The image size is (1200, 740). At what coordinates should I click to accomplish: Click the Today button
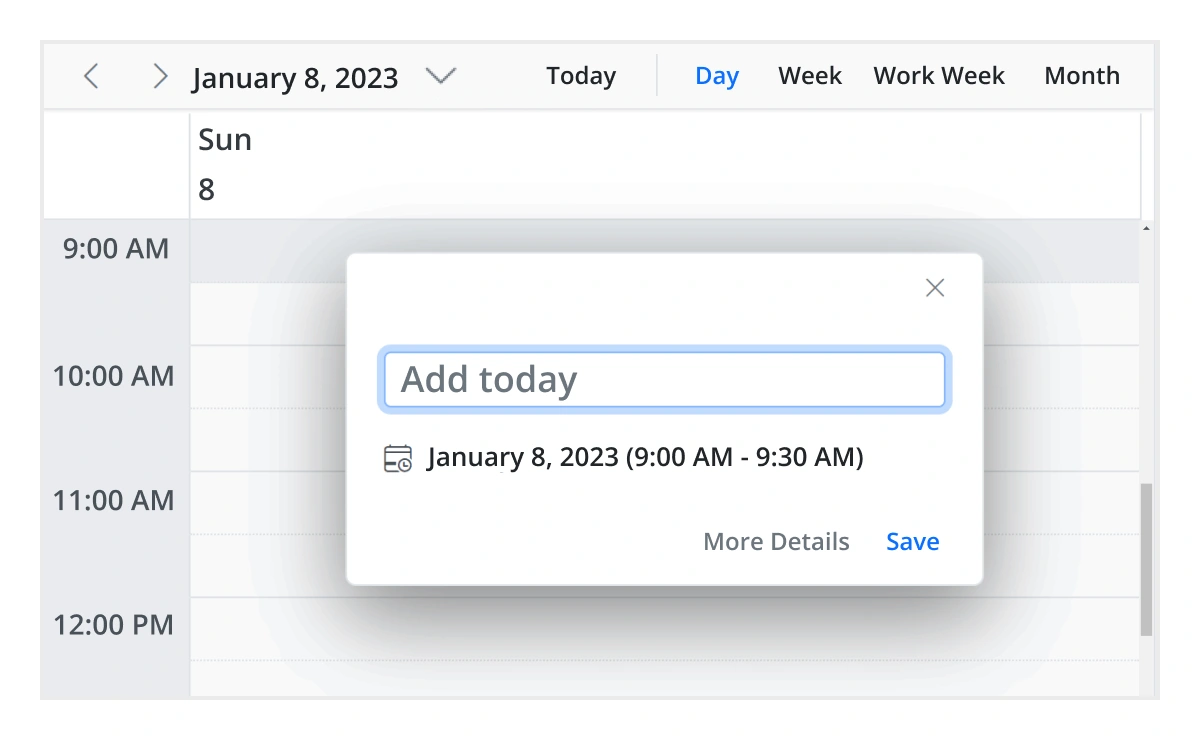[x=581, y=75]
